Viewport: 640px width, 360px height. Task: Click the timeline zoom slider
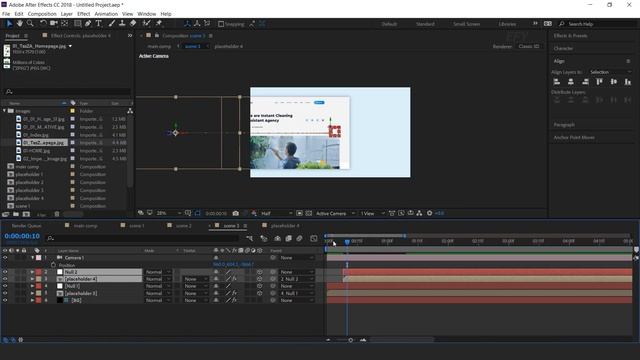point(350,340)
